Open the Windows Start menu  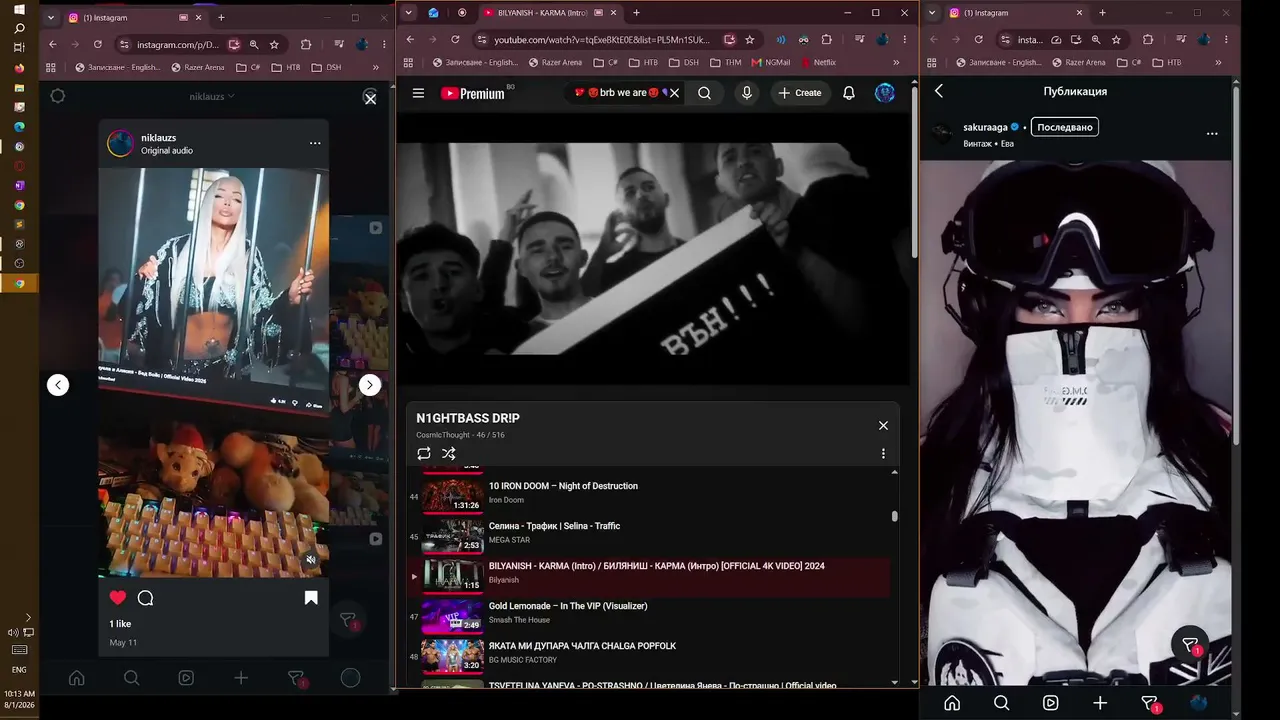(19, 10)
